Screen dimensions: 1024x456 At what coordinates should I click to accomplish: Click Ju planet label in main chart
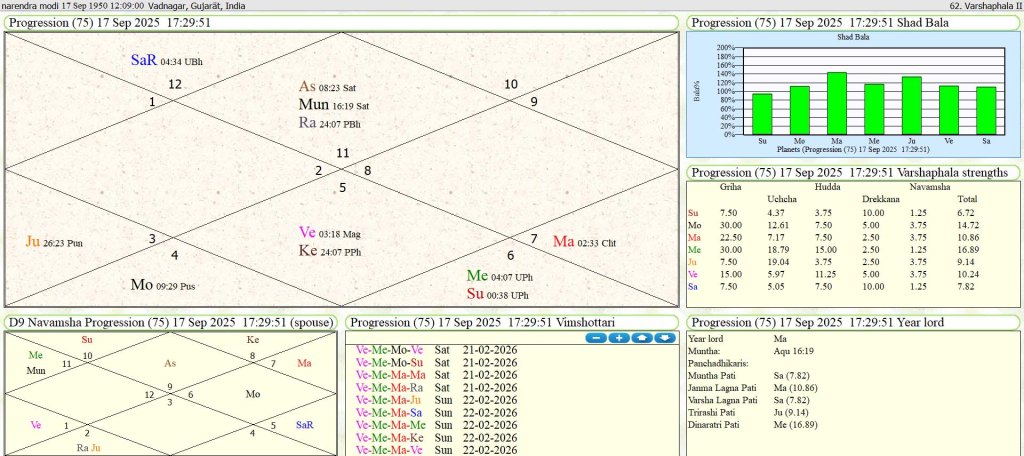pos(33,241)
